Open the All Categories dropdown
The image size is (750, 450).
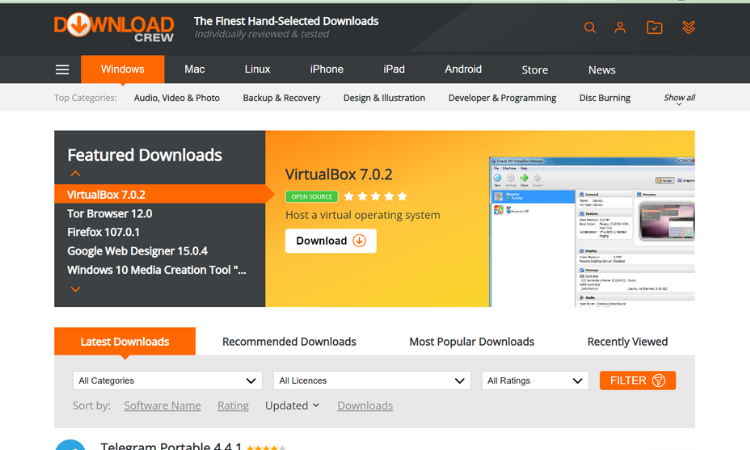point(167,381)
